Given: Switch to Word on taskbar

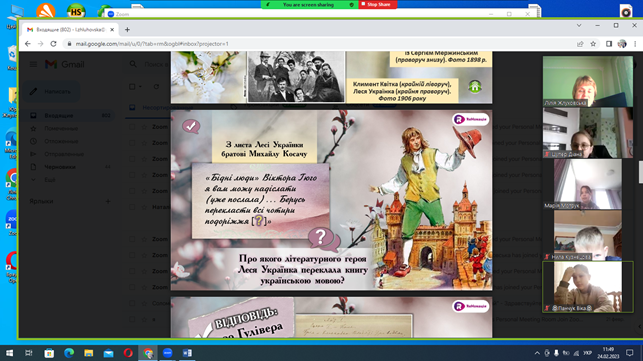Looking at the screenshot, I should pos(187,353).
